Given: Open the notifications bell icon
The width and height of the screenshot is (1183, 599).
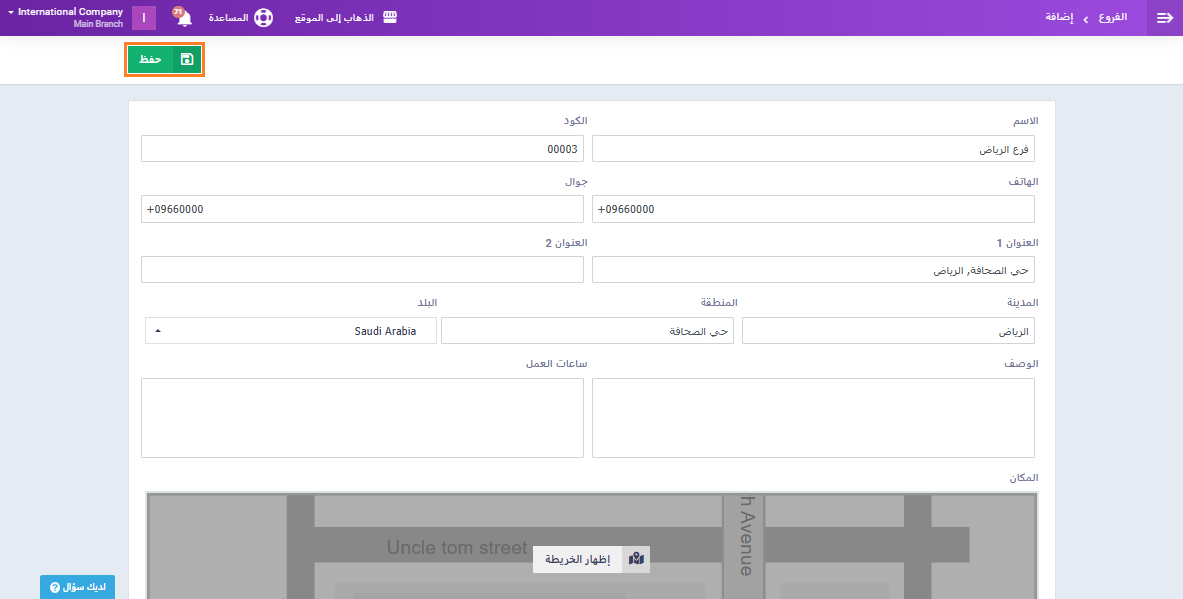Looking at the screenshot, I should coord(183,18).
